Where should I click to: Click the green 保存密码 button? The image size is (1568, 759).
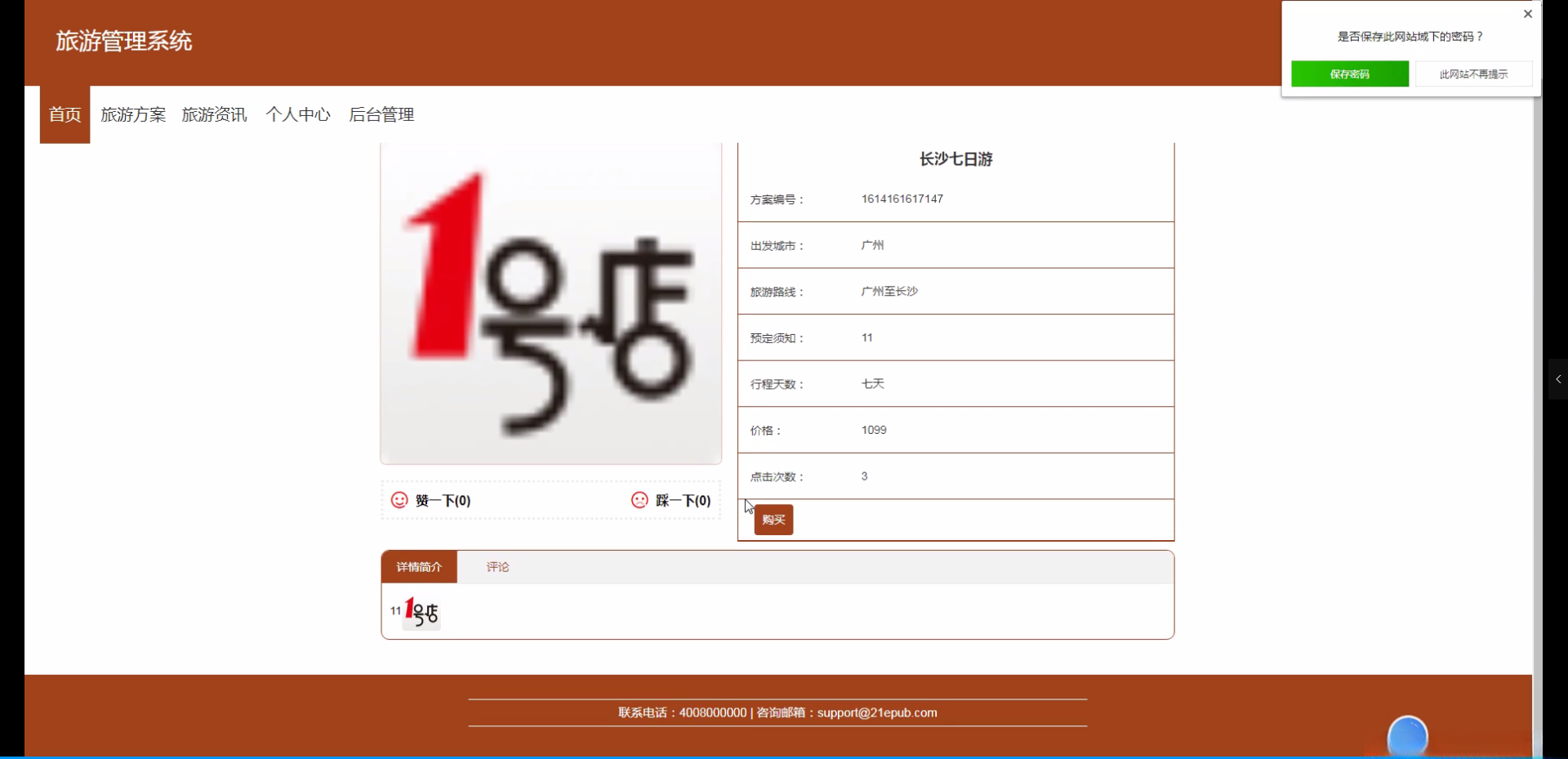click(1350, 74)
